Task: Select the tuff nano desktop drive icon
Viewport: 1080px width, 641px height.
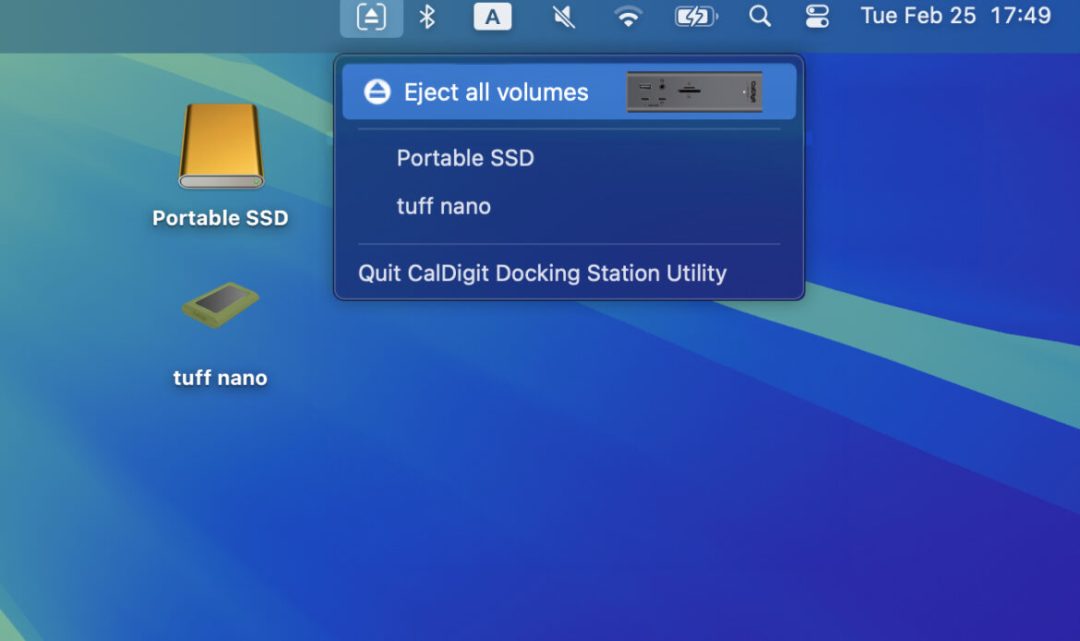Action: pos(220,304)
